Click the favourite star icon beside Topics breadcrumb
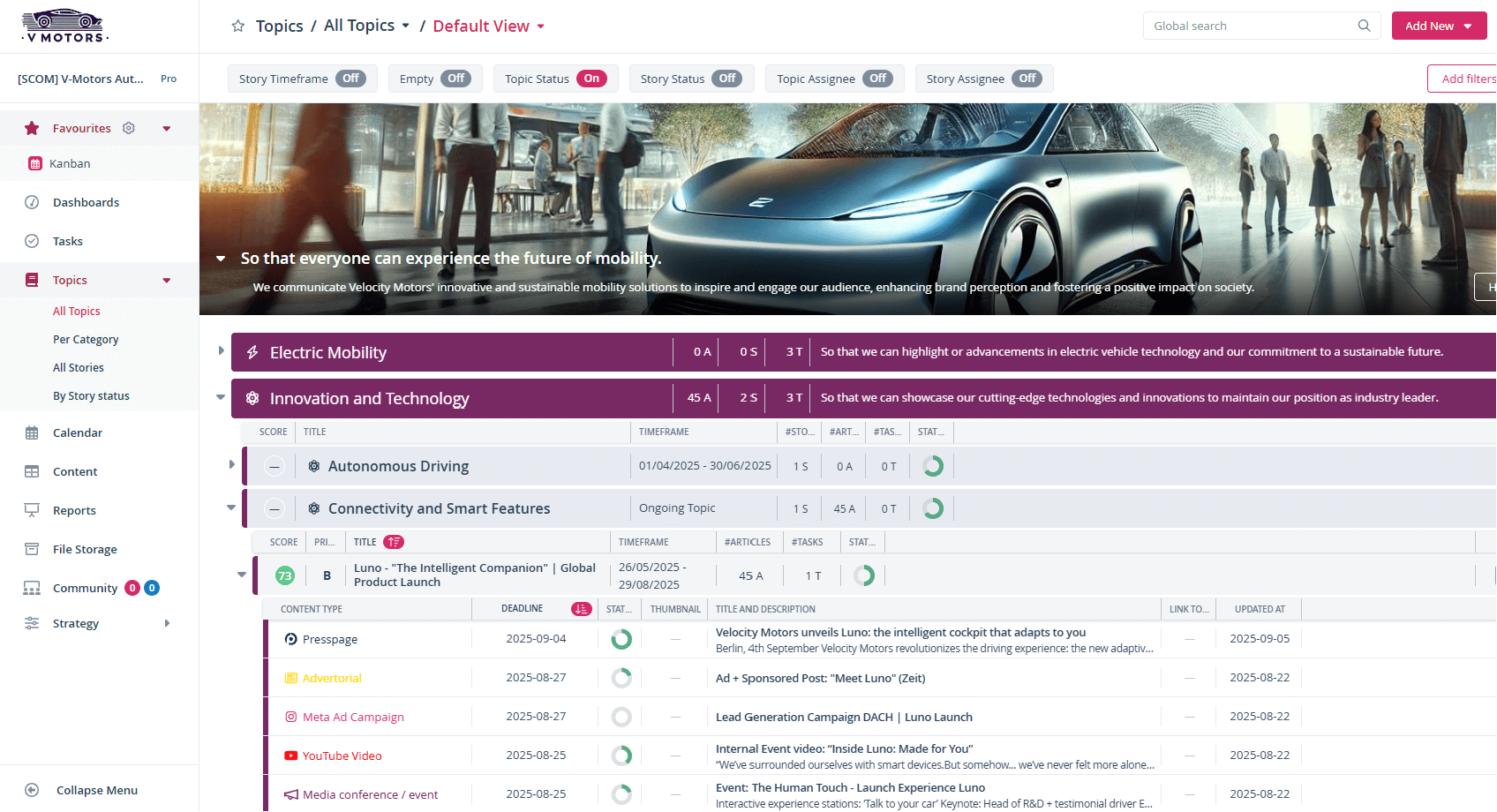 (x=237, y=26)
